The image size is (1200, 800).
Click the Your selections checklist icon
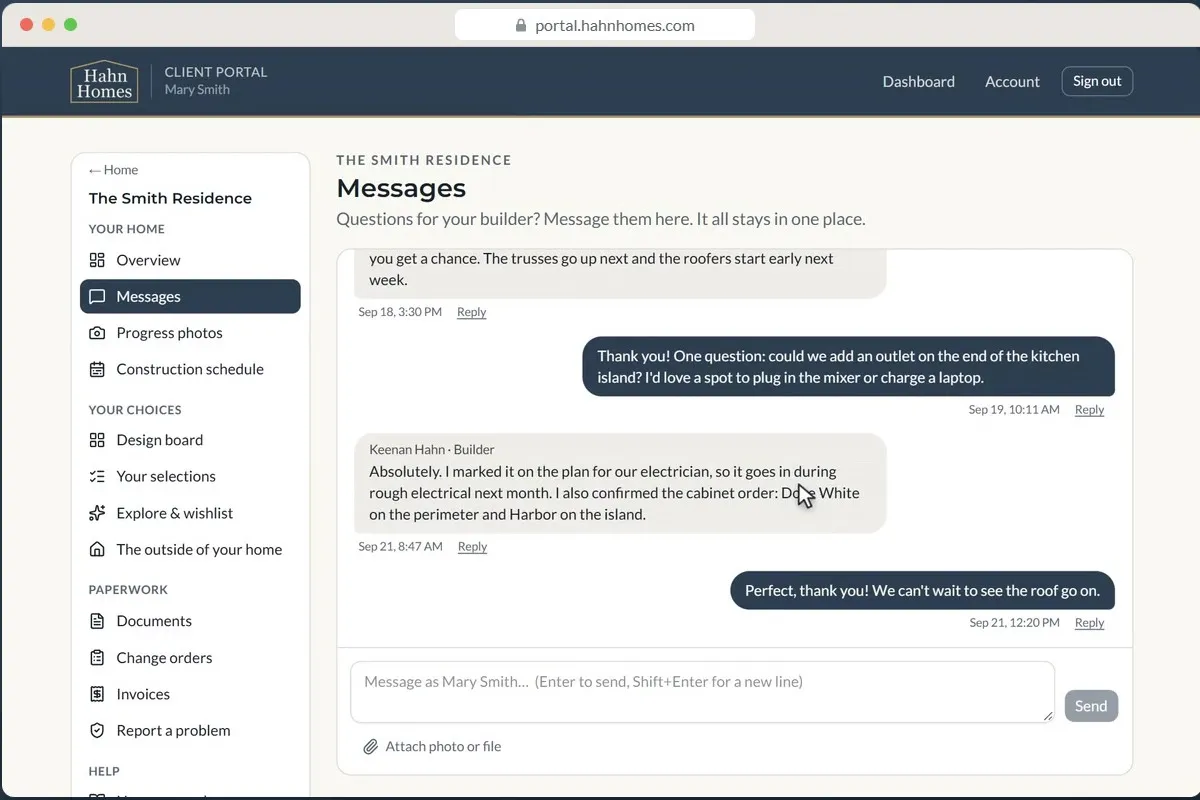coord(97,476)
